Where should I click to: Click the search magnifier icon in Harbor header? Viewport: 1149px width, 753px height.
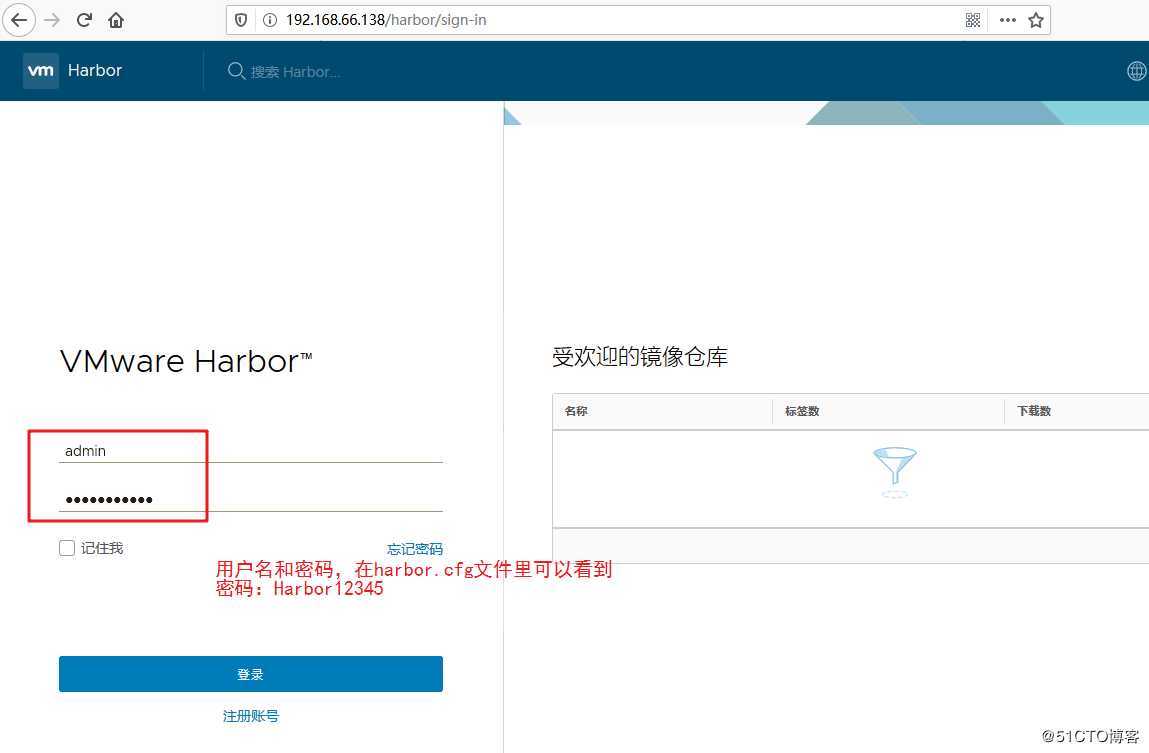[x=236, y=71]
